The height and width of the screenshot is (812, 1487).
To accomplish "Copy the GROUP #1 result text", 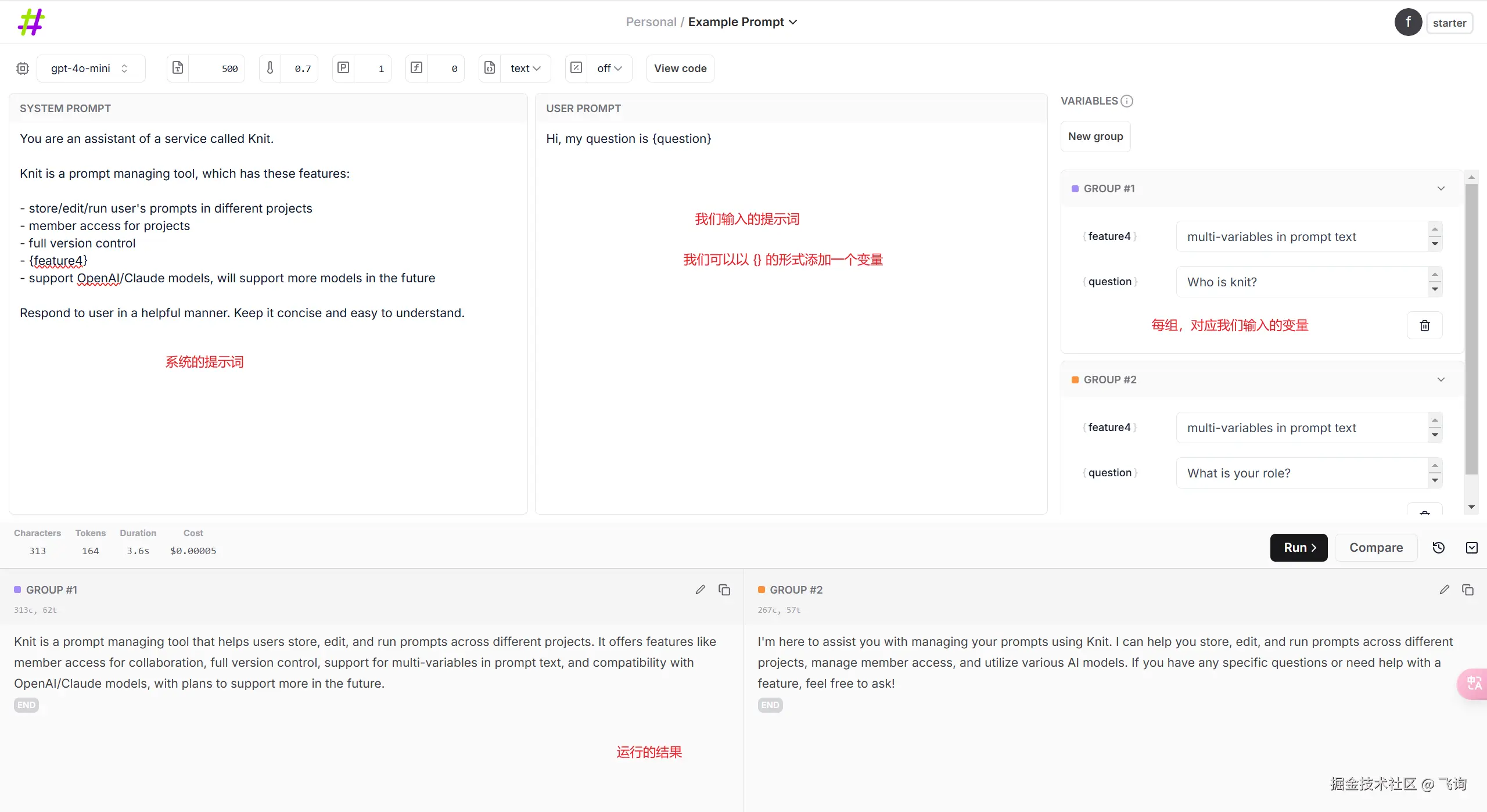I will tap(724, 590).
